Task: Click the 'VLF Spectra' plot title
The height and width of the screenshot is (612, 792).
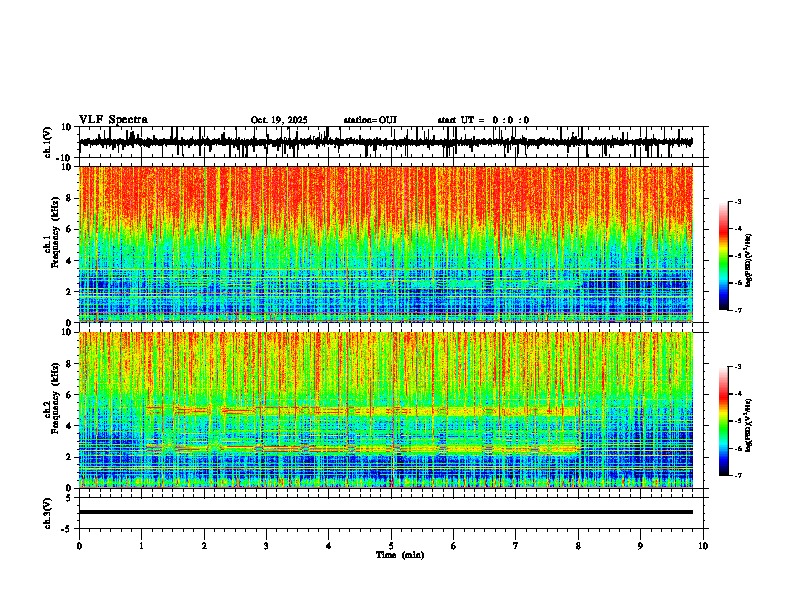Action: (x=113, y=120)
